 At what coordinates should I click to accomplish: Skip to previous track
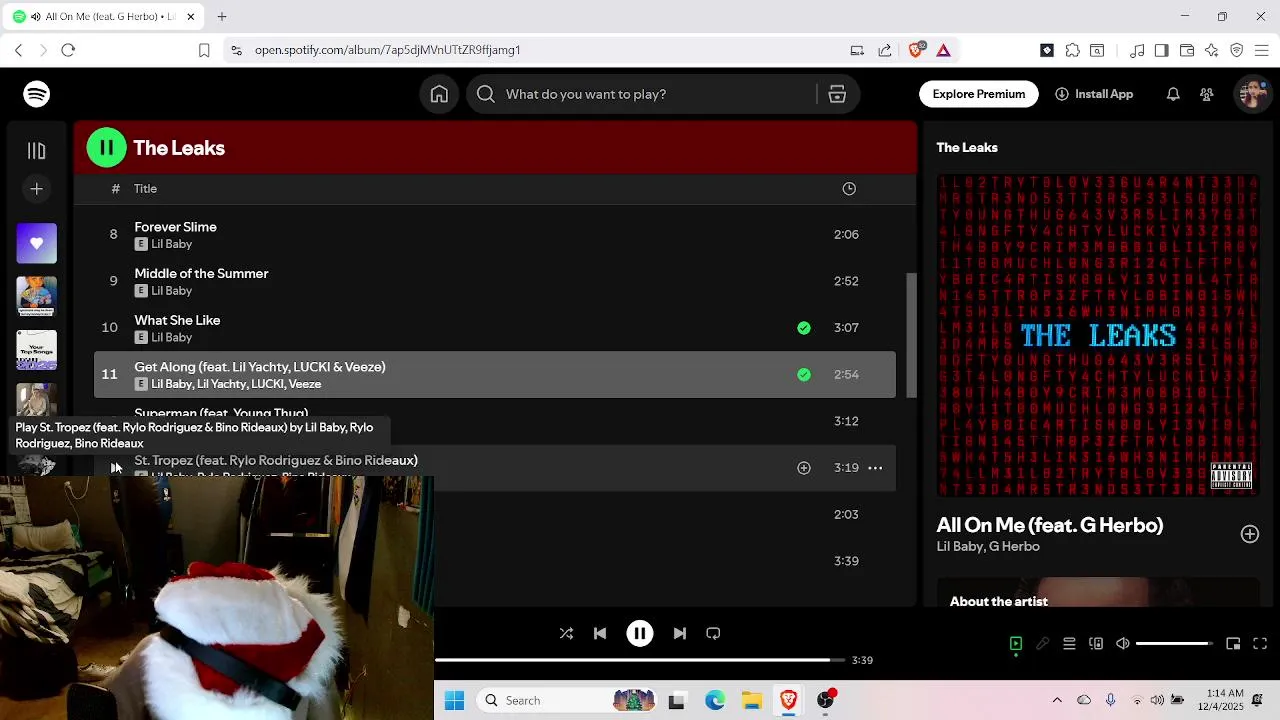600,633
